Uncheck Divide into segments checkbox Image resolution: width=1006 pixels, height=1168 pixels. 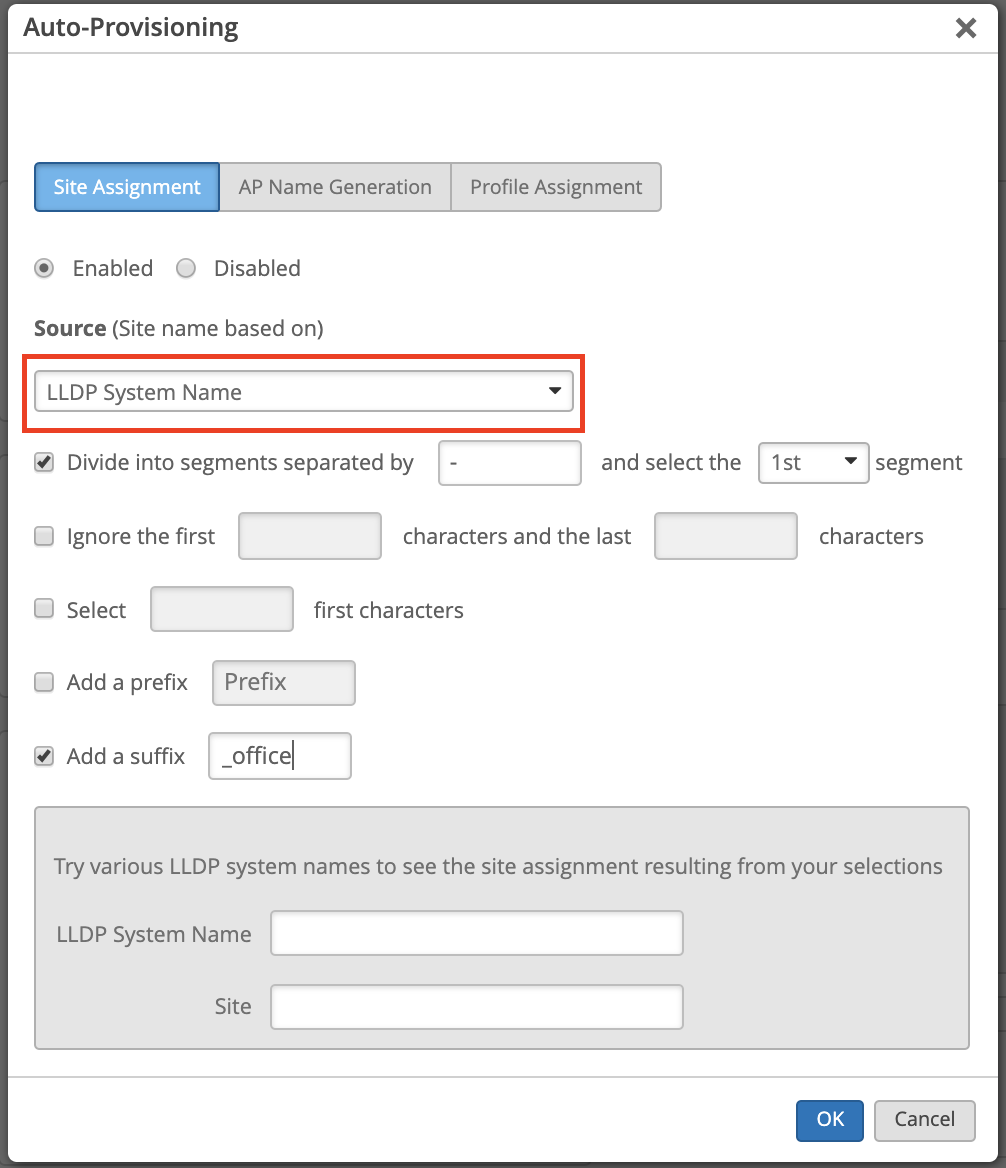tap(44, 463)
